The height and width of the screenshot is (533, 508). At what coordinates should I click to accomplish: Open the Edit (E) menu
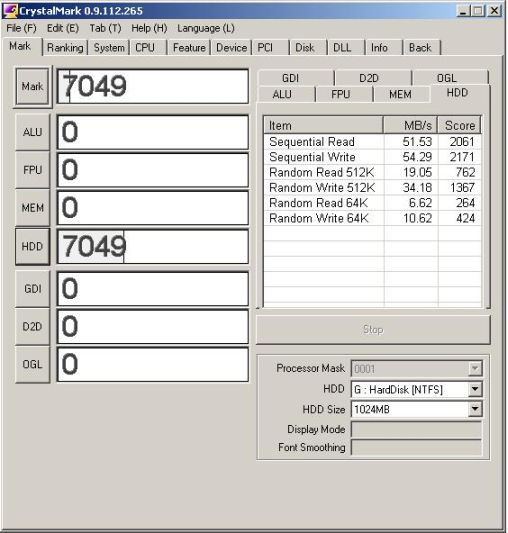(x=63, y=28)
